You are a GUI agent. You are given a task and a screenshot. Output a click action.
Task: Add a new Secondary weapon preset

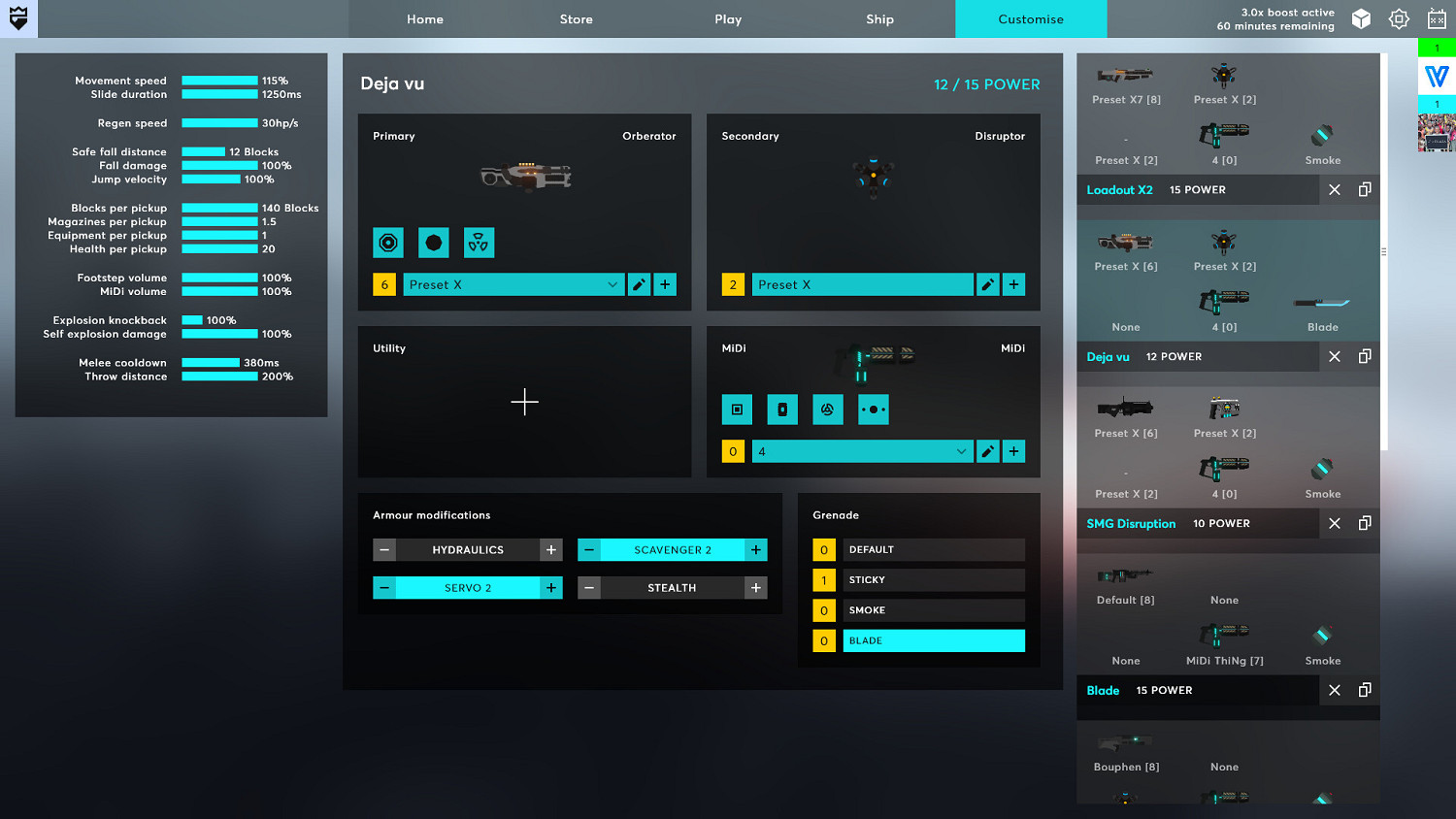(1013, 284)
